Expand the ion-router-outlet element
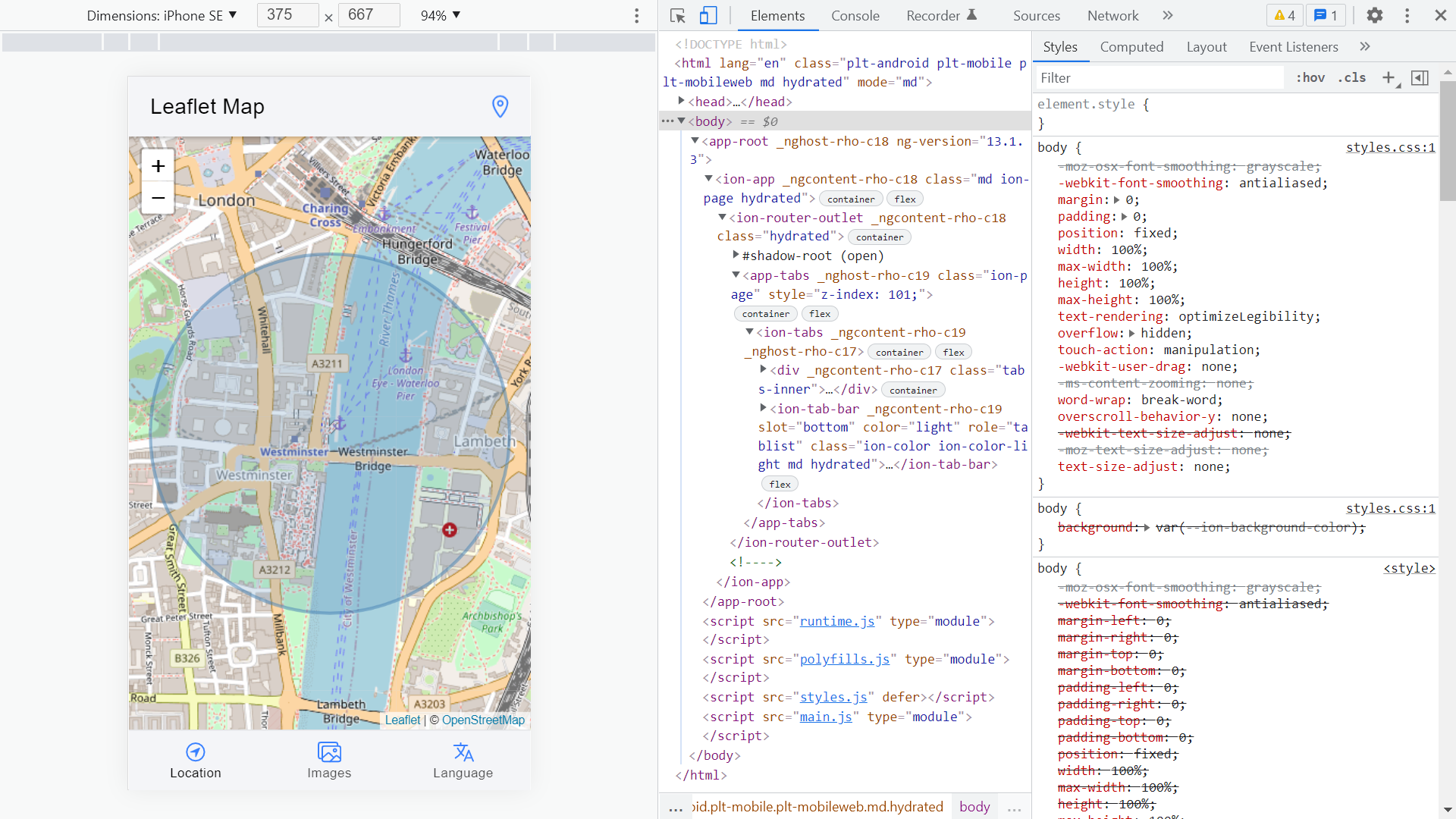 coord(719,217)
